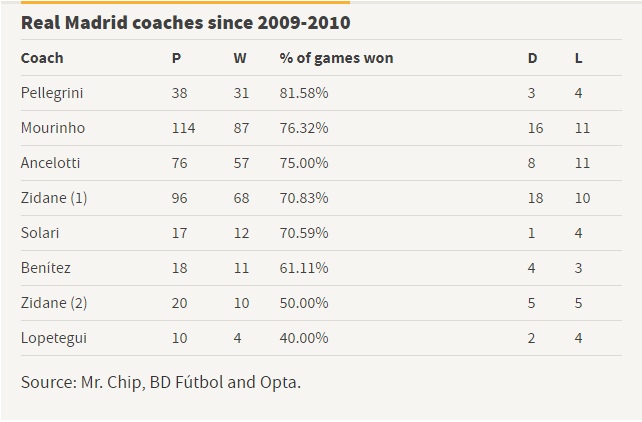Screen dimensions: 642x422
Task: Select Benítez in the coach column
Action: coord(46,268)
